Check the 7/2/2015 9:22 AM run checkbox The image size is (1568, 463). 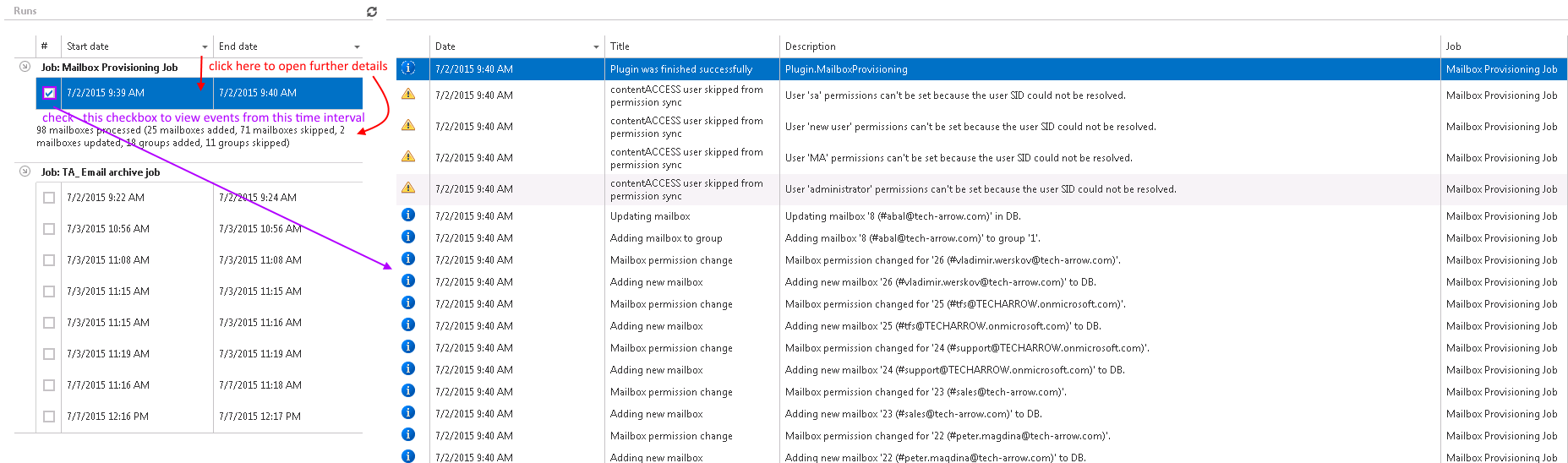[x=49, y=198]
